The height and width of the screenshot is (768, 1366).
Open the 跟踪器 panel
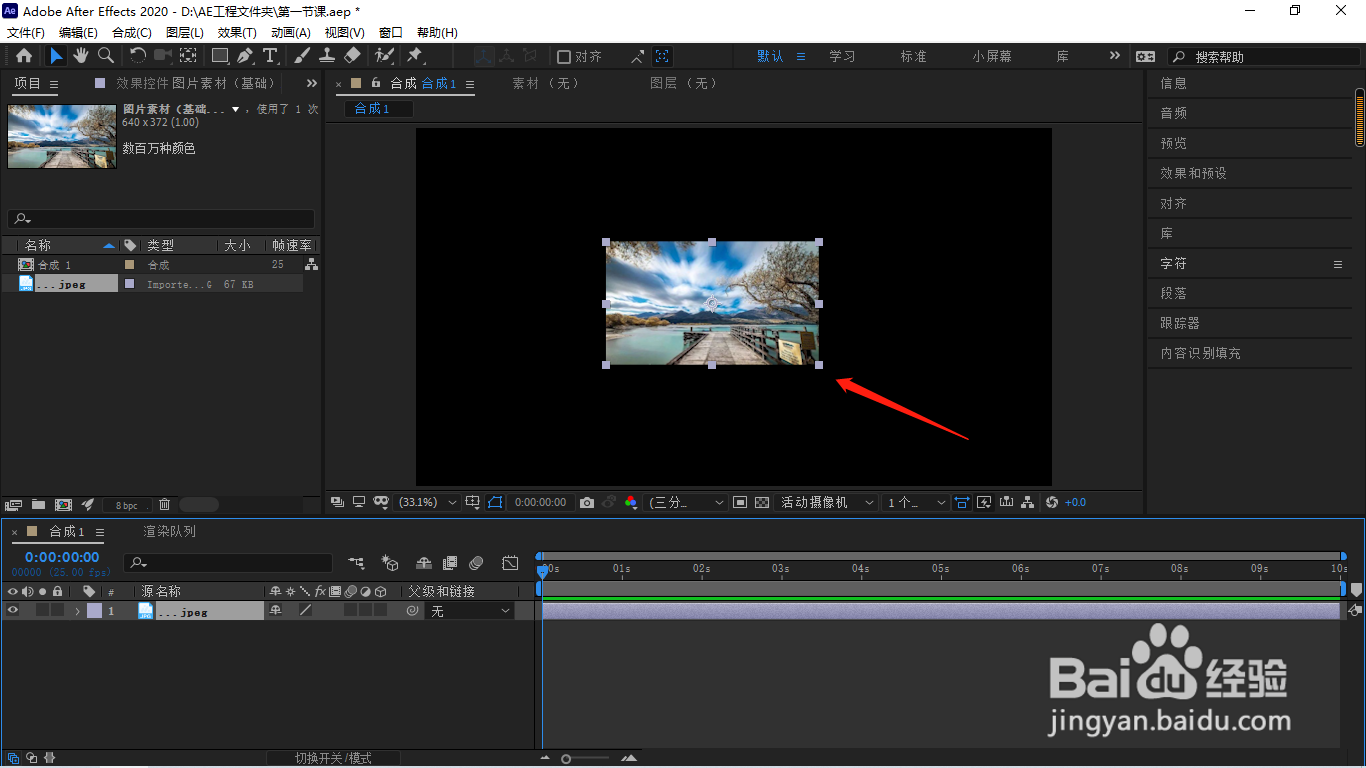pos(1180,323)
